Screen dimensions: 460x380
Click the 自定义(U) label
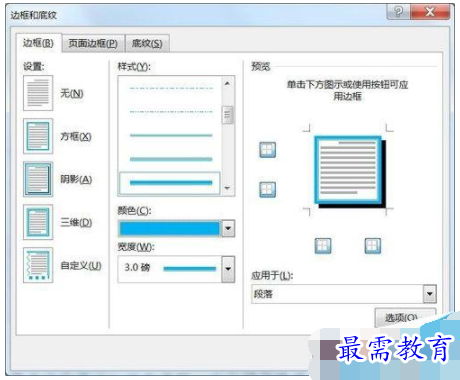coord(81,265)
